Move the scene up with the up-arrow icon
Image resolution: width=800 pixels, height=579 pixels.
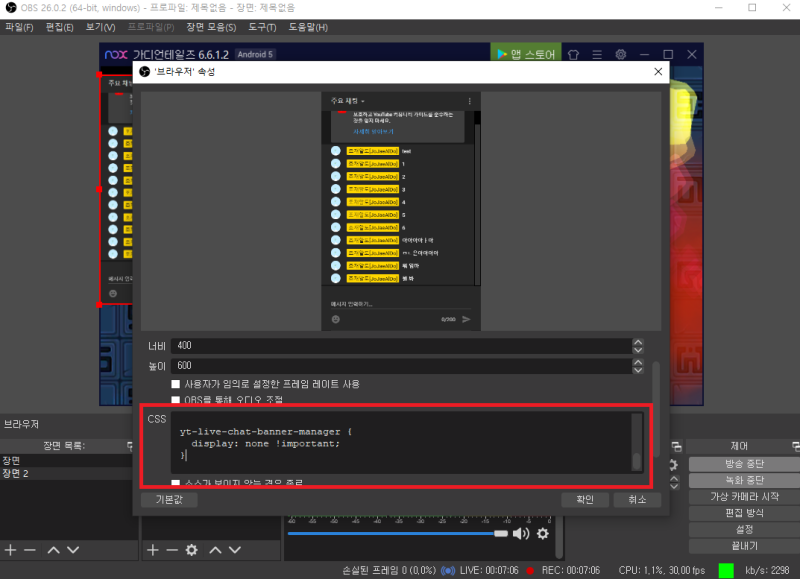(x=53, y=549)
